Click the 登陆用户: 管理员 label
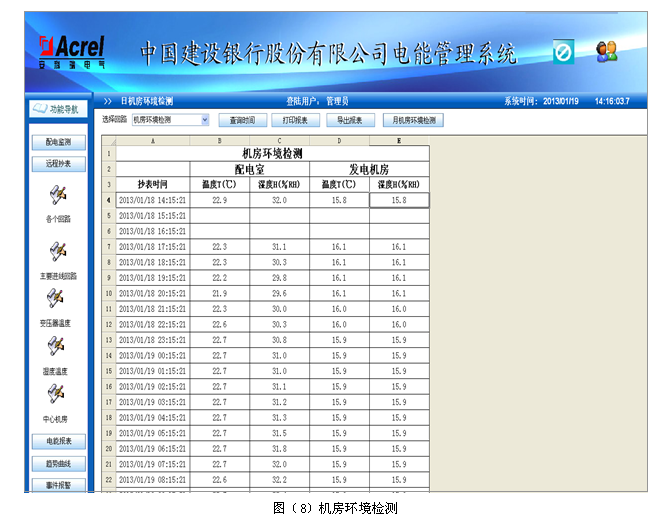The height and width of the screenshot is (523, 665). click(317, 101)
